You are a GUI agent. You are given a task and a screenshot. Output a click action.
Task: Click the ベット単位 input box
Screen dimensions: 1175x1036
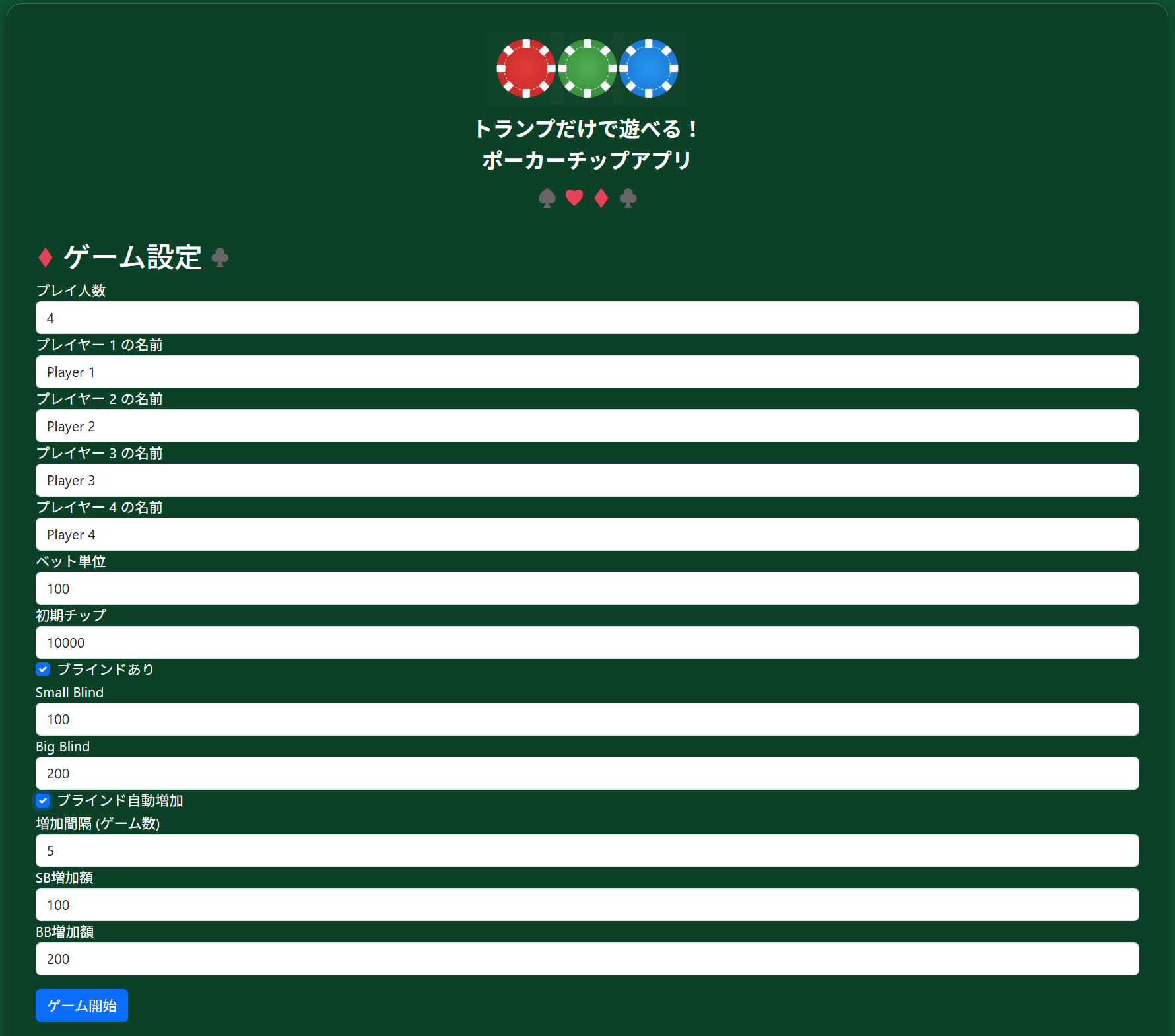(x=587, y=588)
